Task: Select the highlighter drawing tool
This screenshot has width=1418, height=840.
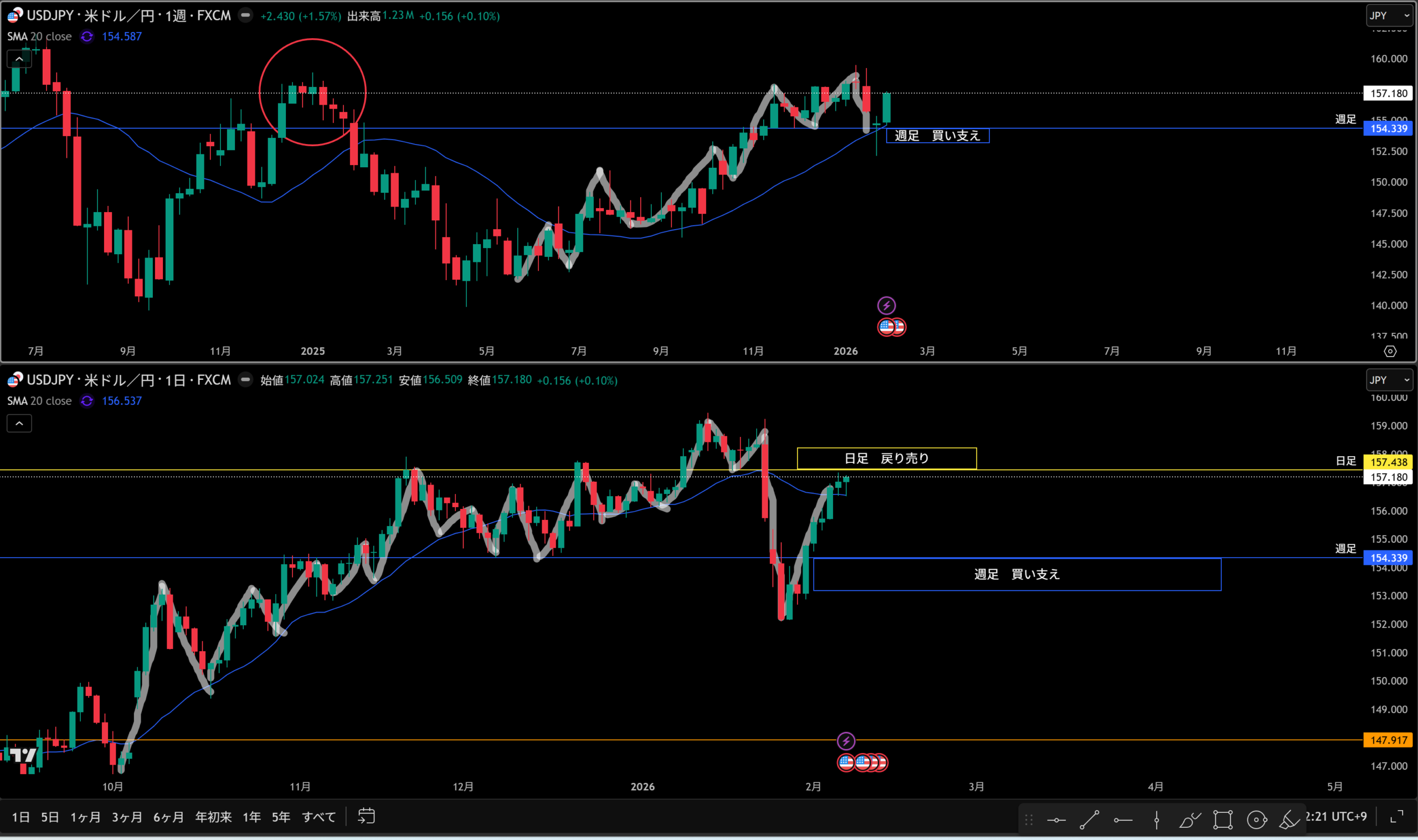Action: (1289, 819)
